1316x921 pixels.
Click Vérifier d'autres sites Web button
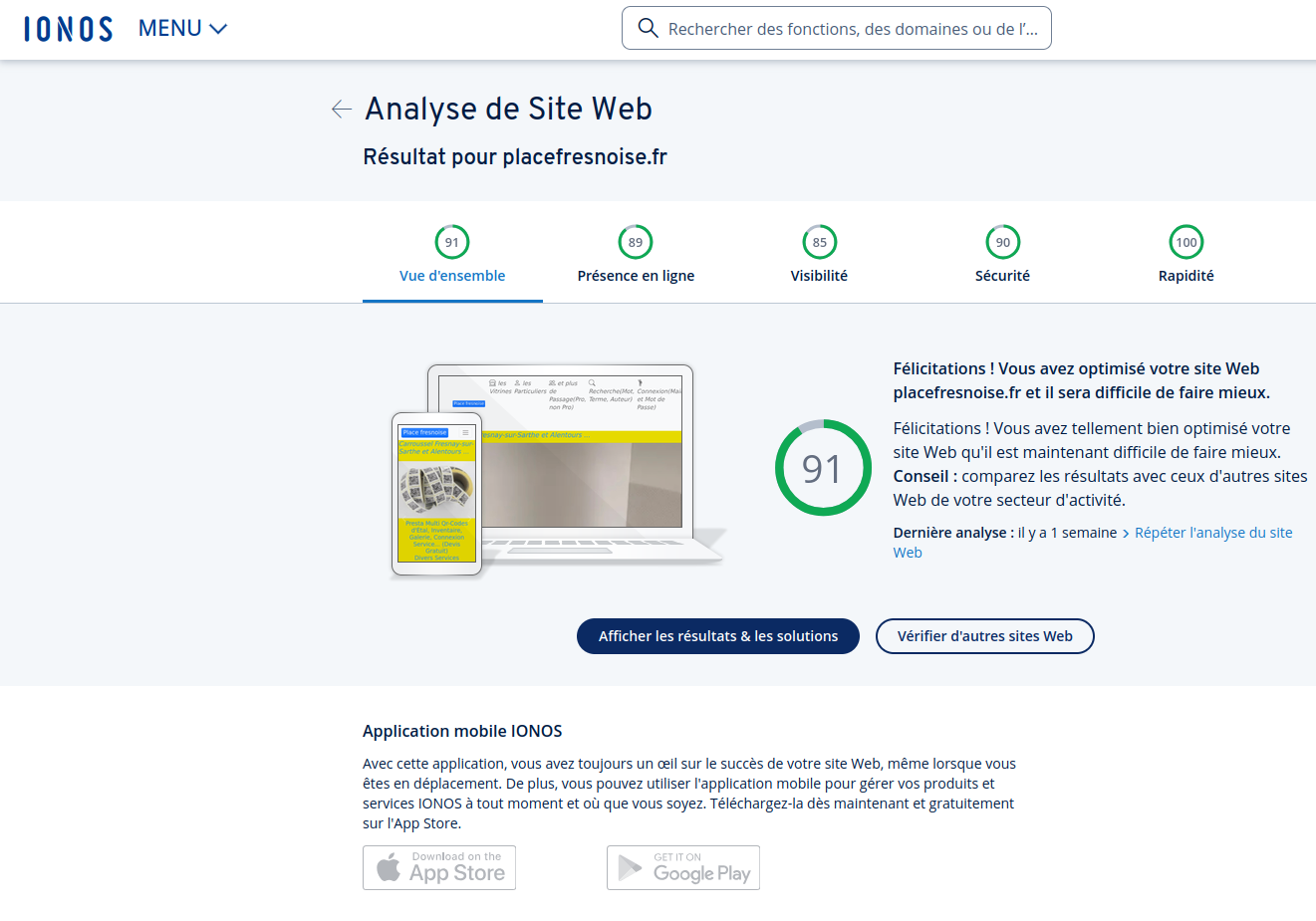[x=985, y=636]
